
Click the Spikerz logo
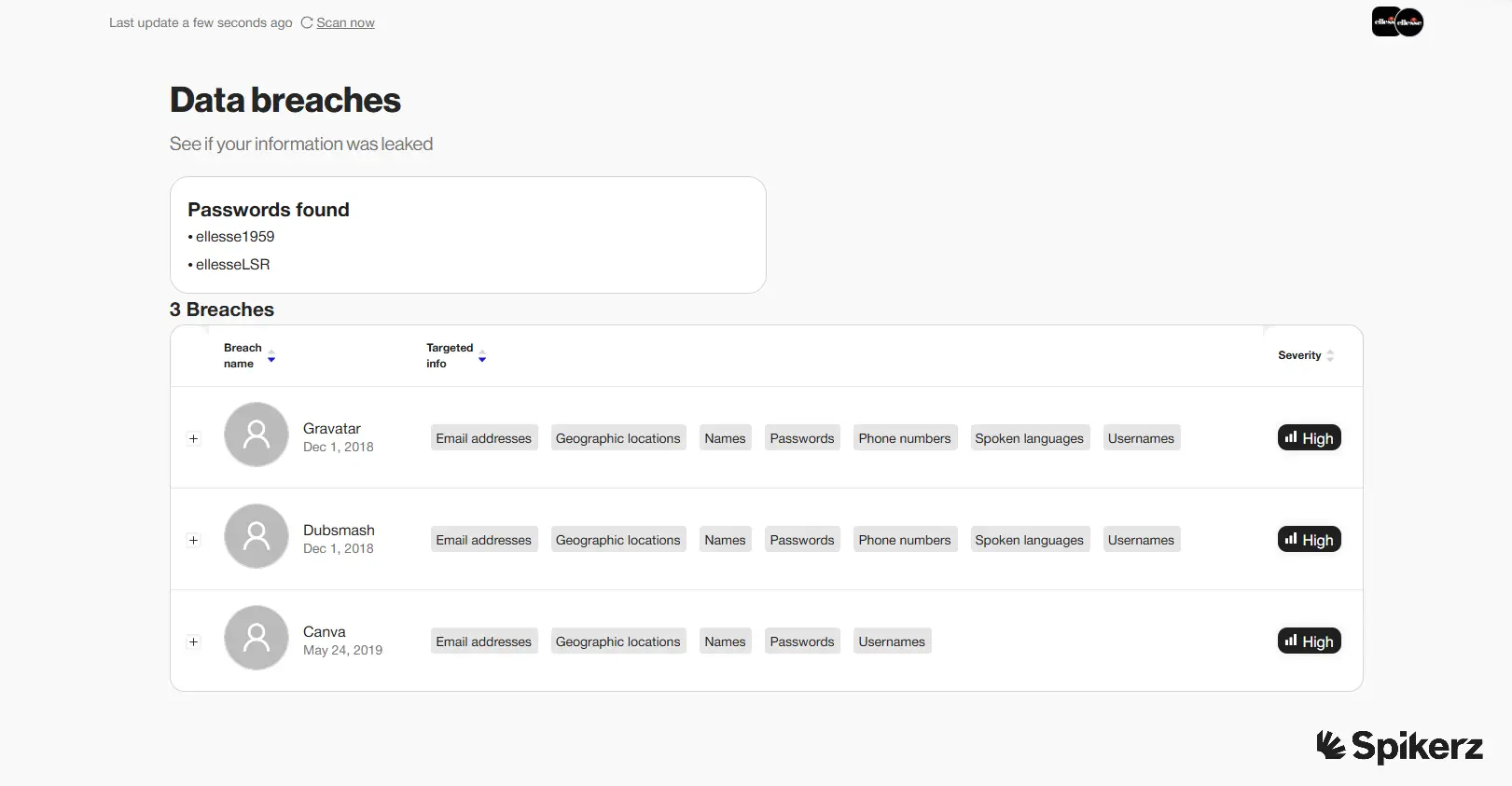click(x=1400, y=746)
